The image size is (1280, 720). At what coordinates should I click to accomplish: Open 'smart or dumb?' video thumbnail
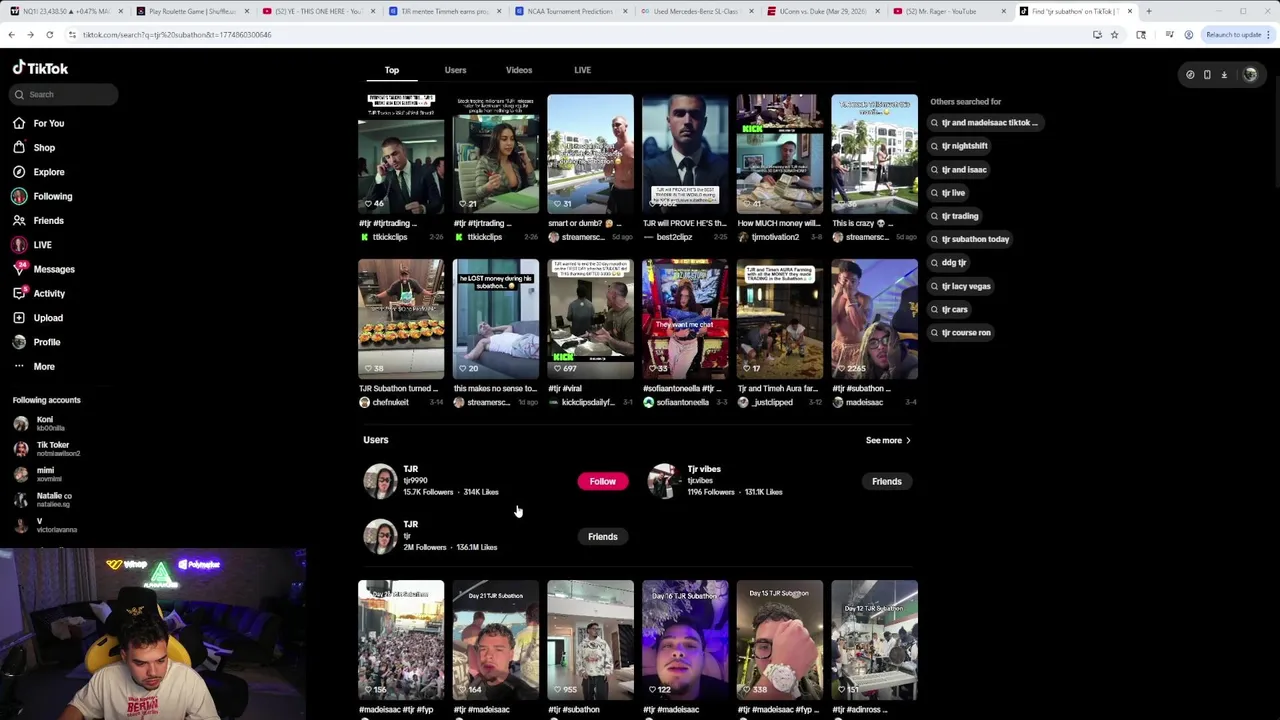pyautogui.click(x=590, y=154)
